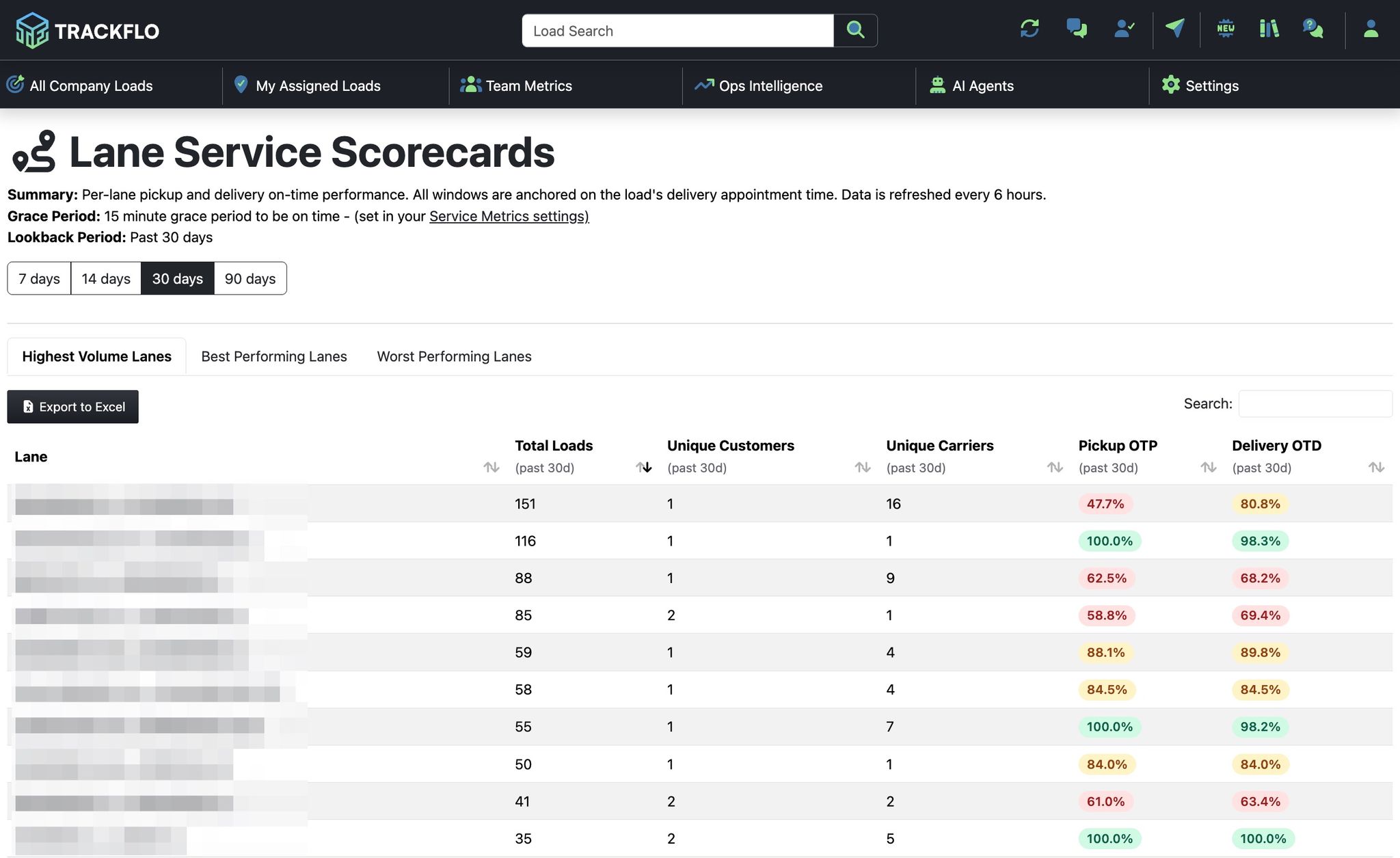The width and height of the screenshot is (1400, 858).
Task: Switch to Worst Performing Lanes tab
Action: pyautogui.click(x=454, y=356)
